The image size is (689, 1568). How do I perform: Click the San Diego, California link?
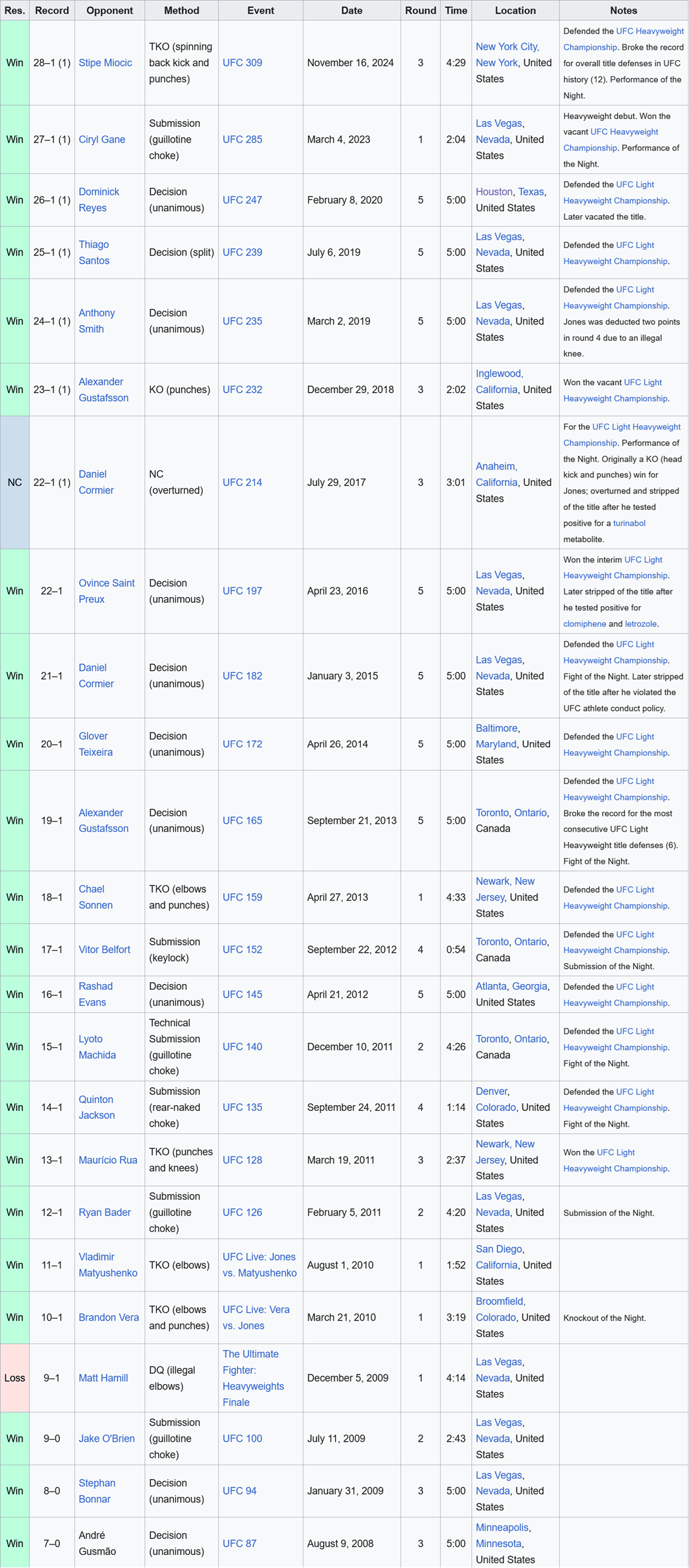(498, 1257)
